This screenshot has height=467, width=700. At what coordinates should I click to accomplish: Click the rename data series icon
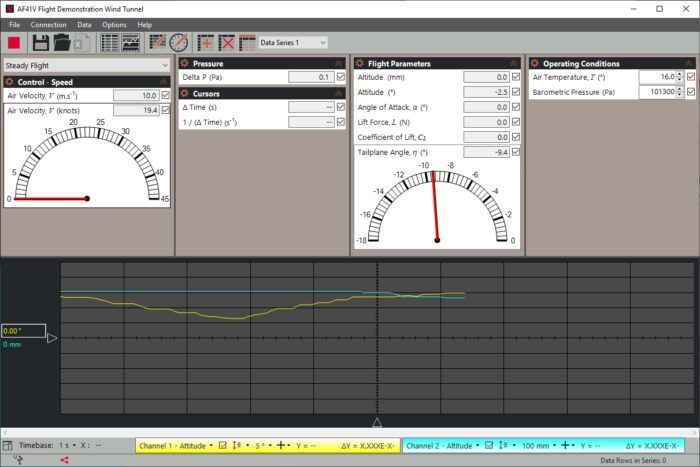tap(247, 43)
